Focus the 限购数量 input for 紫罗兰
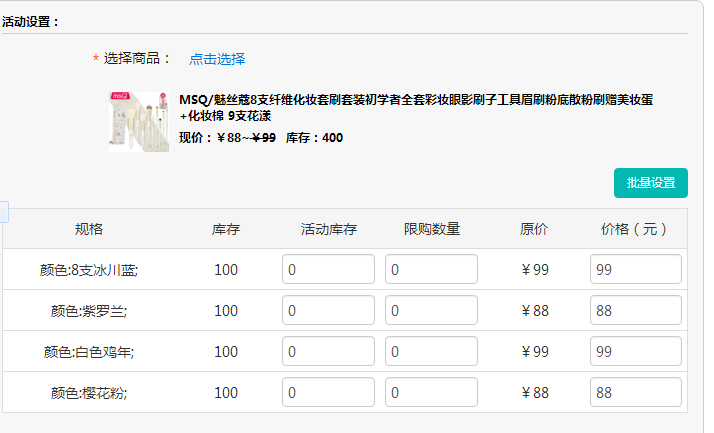Image resolution: width=714 pixels, height=433 pixels. (x=432, y=311)
